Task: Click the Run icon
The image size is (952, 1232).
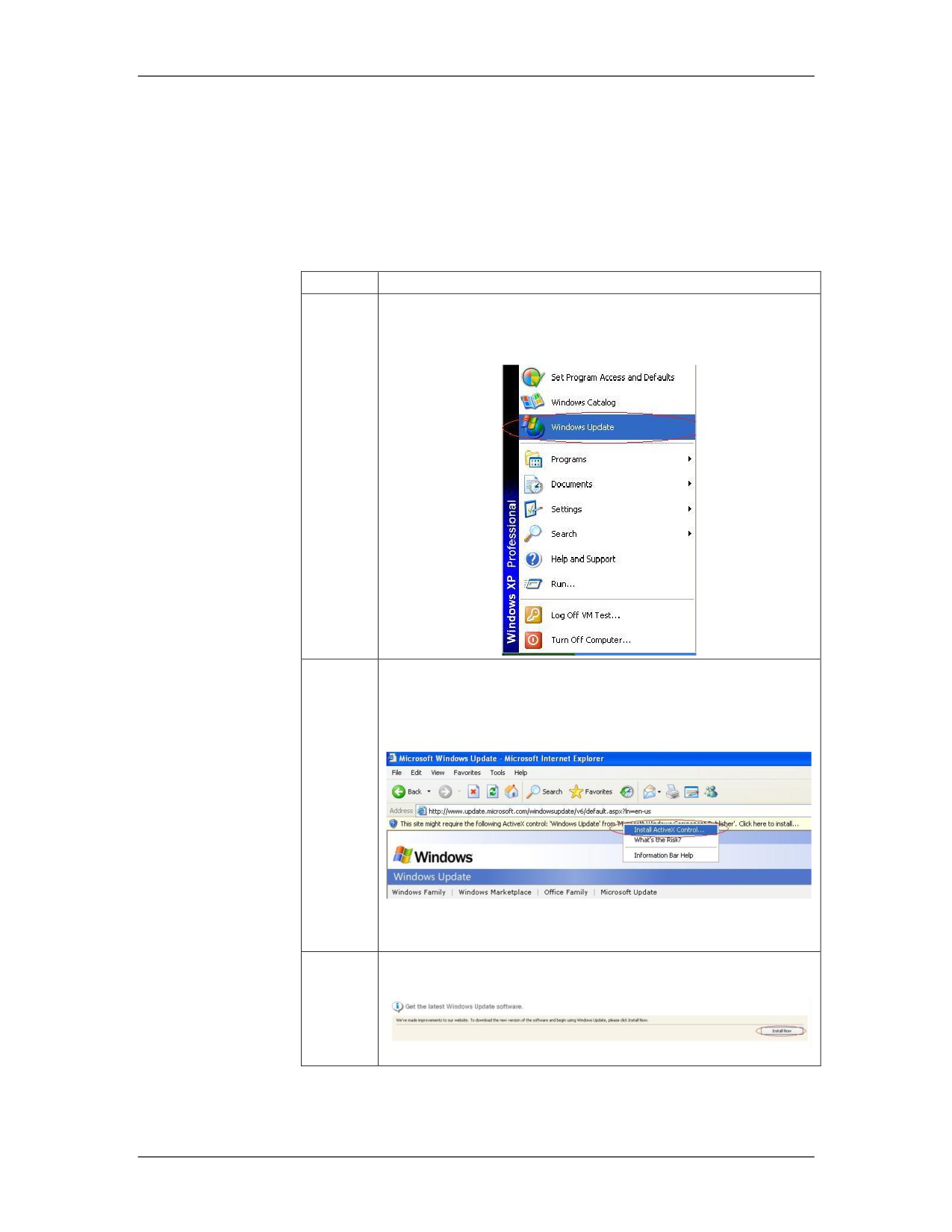Action: coord(533,584)
